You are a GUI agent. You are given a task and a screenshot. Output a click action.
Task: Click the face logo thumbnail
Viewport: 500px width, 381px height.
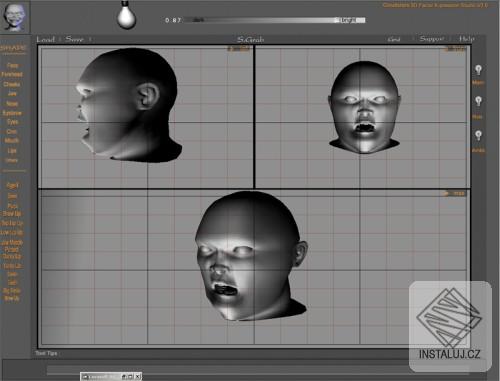[14, 17]
